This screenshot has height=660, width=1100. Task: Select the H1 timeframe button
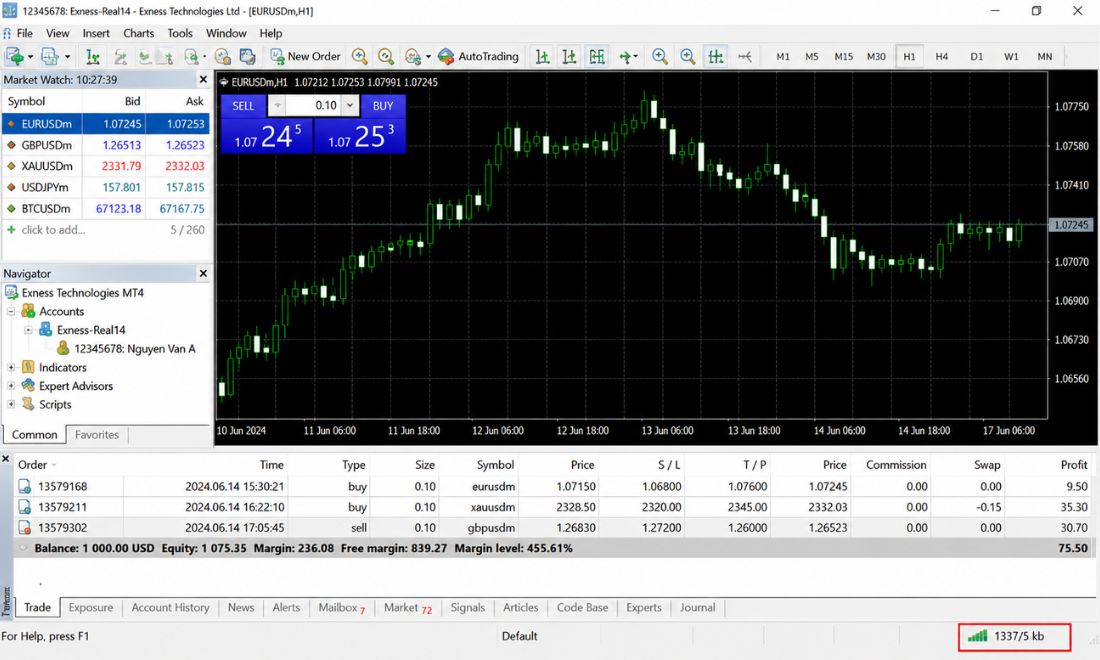pyautogui.click(x=909, y=57)
